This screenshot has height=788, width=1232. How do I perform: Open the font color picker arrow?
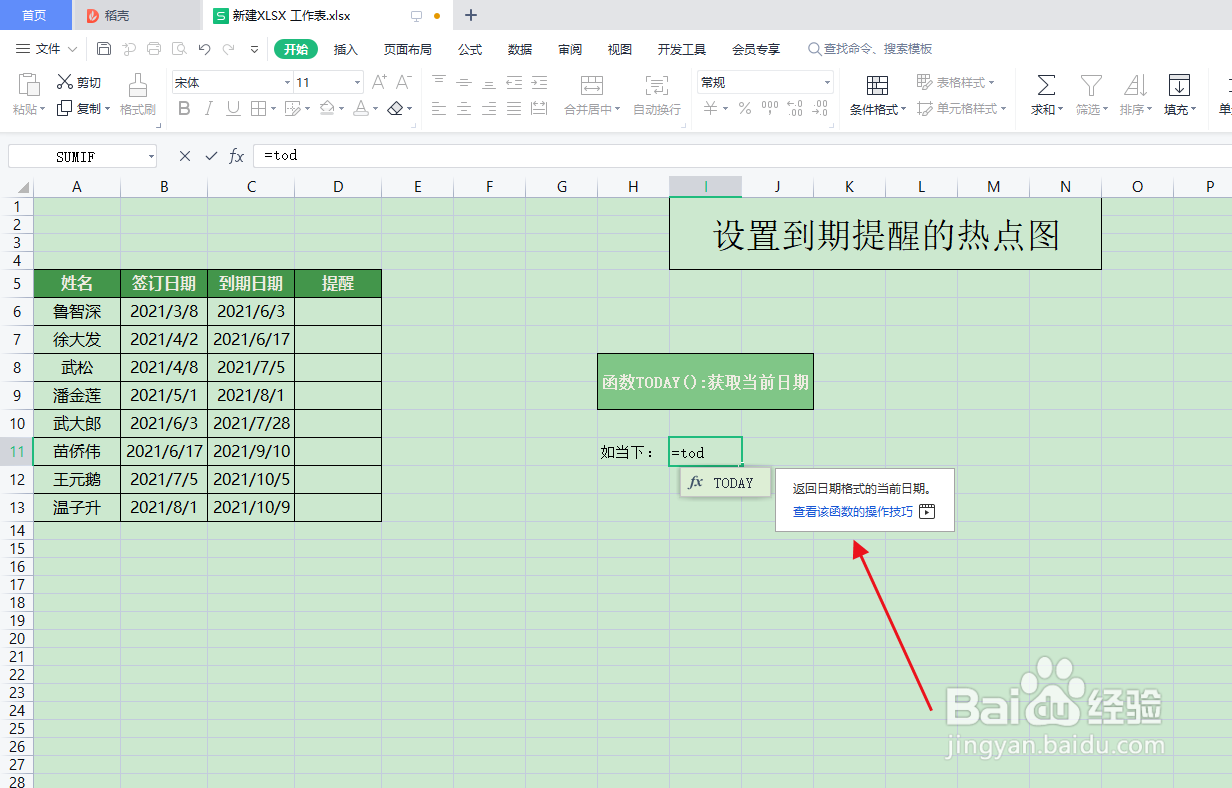pos(376,110)
